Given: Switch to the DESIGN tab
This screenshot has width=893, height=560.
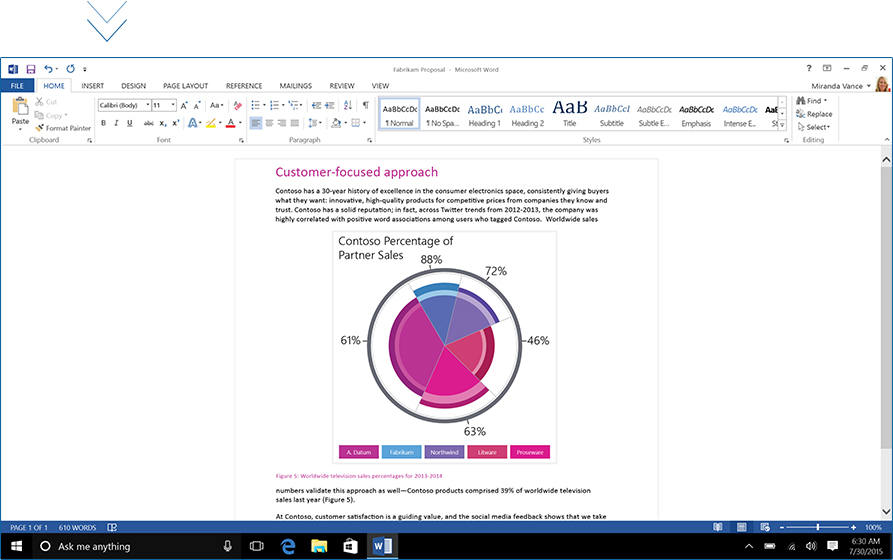Looking at the screenshot, I should click(x=133, y=86).
